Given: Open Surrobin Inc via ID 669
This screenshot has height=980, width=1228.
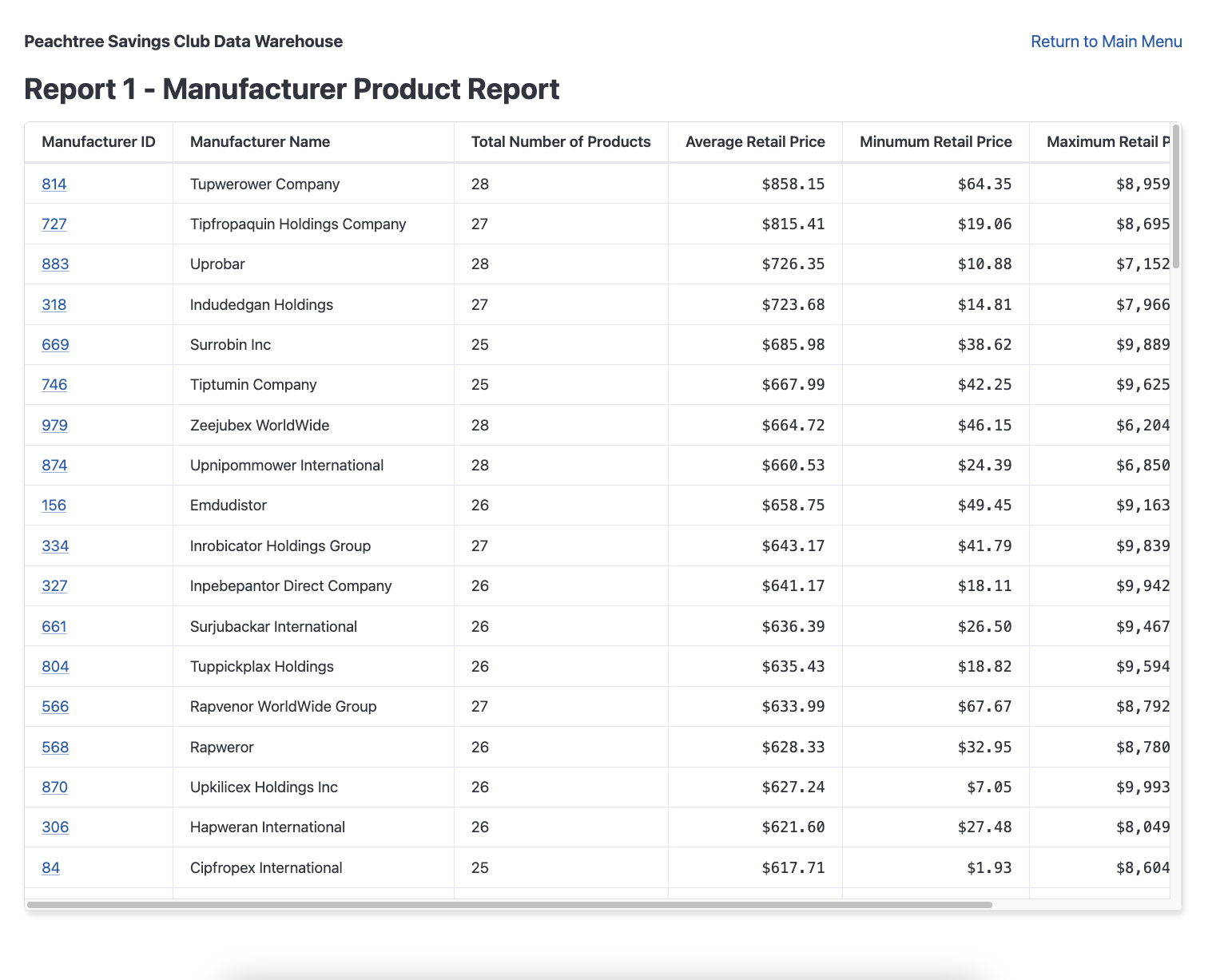Looking at the screenshot, I should click(x=54, y=344).
